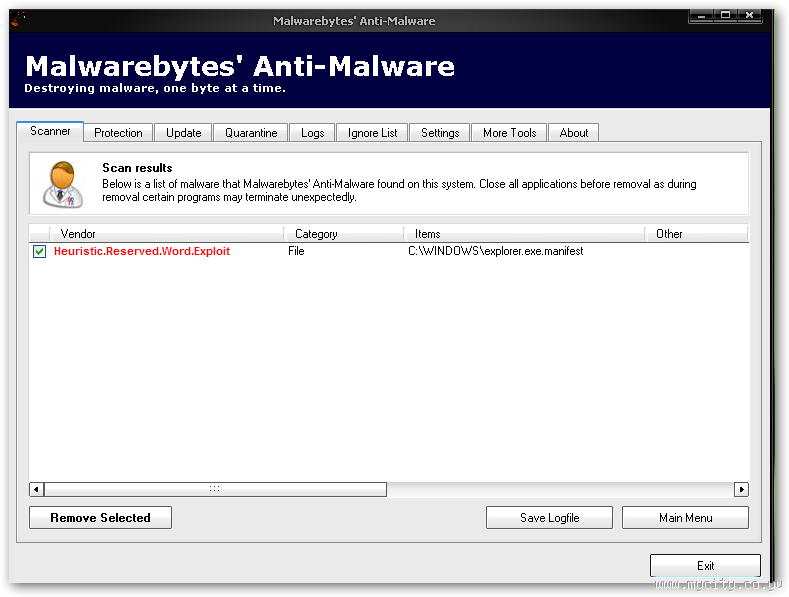This screenshot has width=789, height=597.
Task: Click the File category cell
Action: (296, 251)
